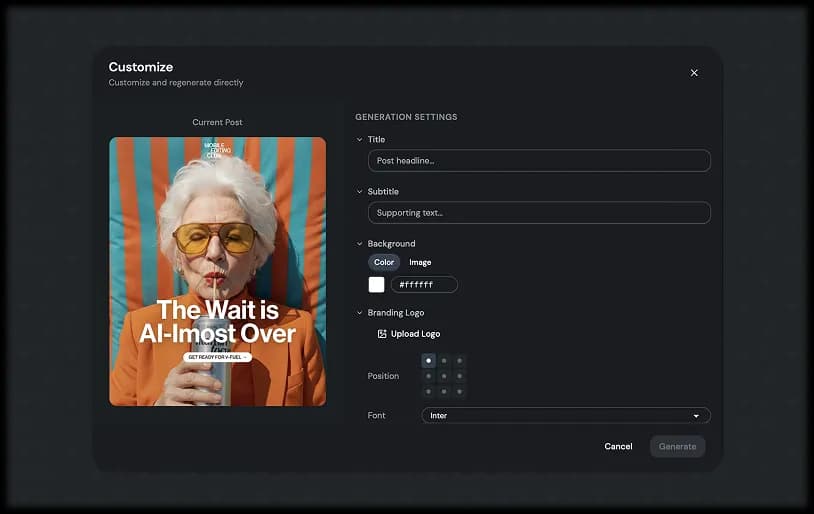Click the Current Post label
Viewport: 814px width, 514px height.
coord(218,122)
